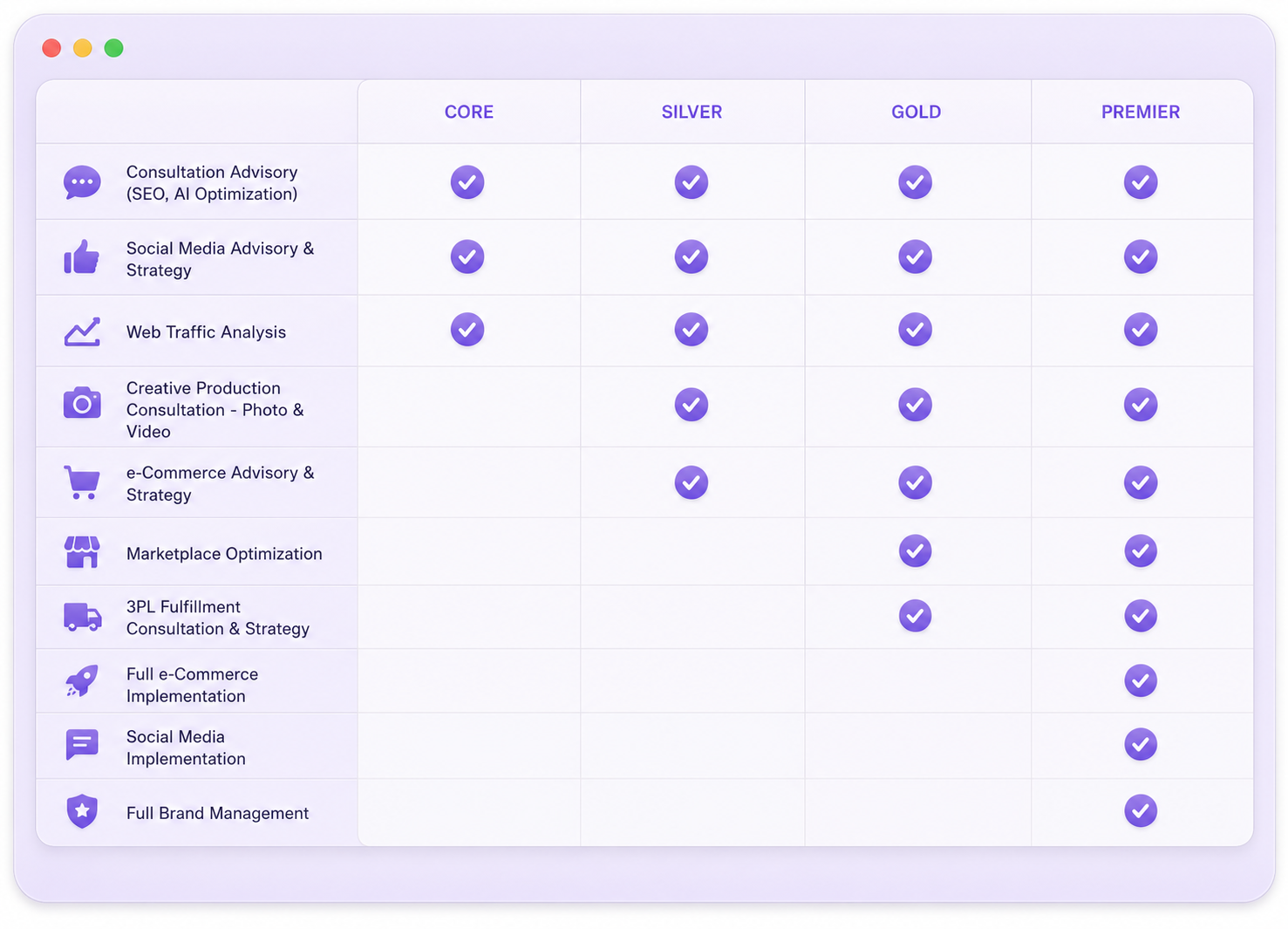Close the window with the red button
1288x929 pixels.
point(51,48)
